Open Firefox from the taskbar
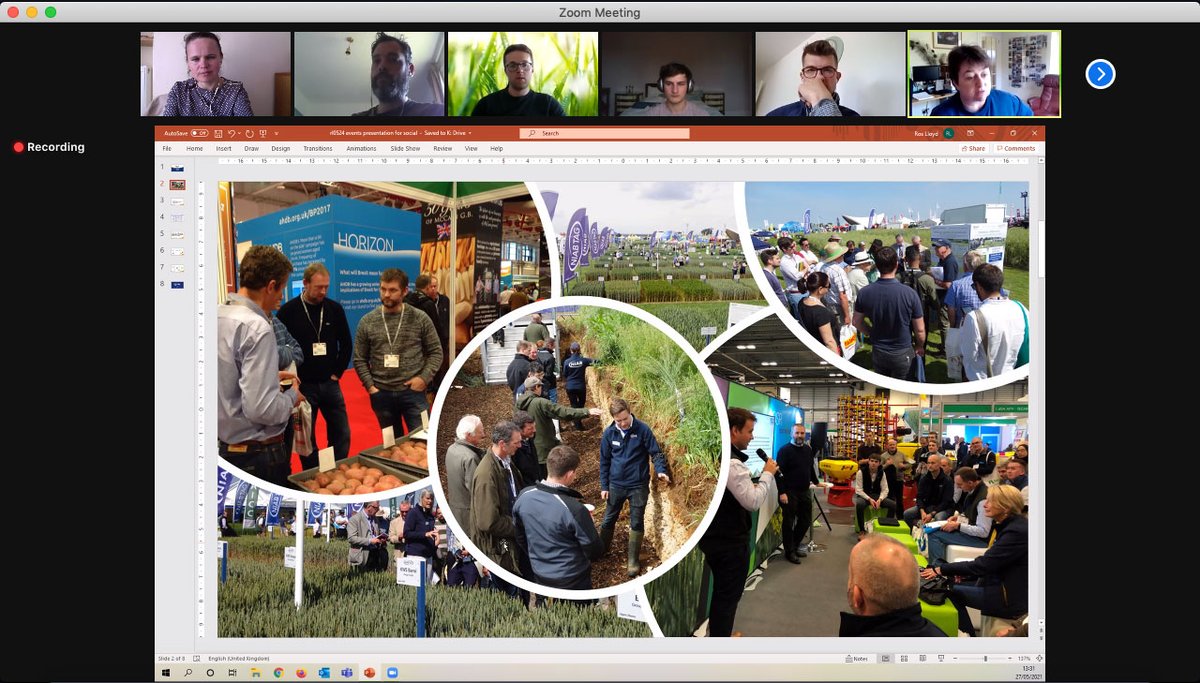 point(301,673)
